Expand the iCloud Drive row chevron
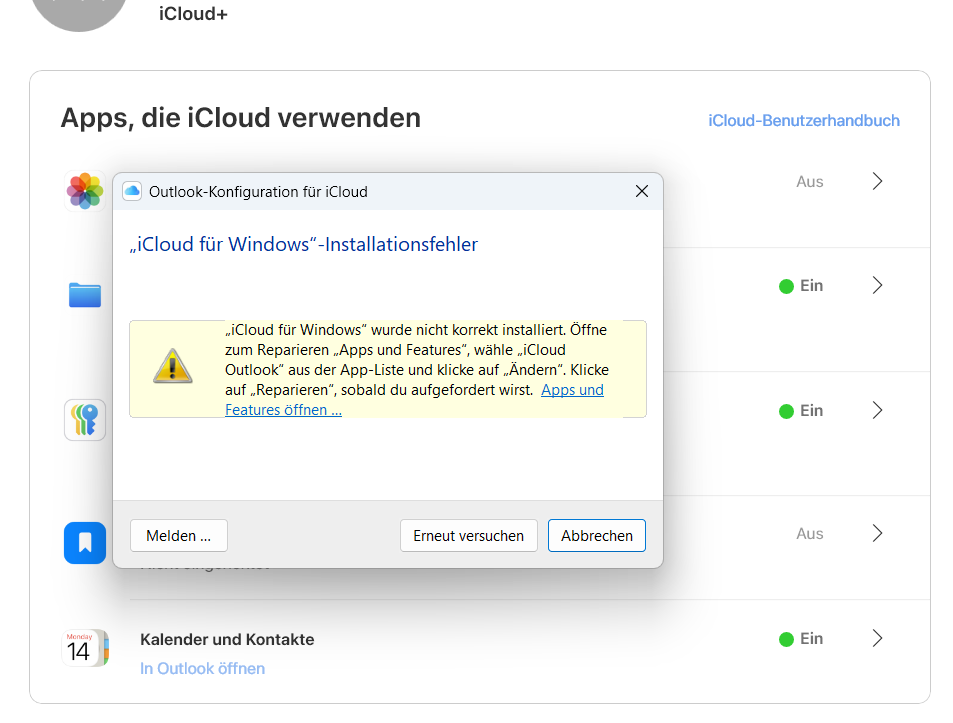953x723 pixels. [x=877, y=285]
